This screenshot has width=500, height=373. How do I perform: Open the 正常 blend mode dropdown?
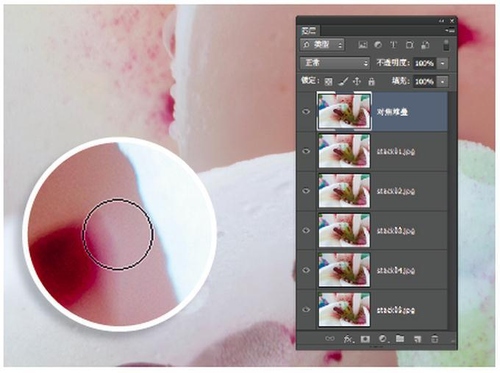[335, 63]
